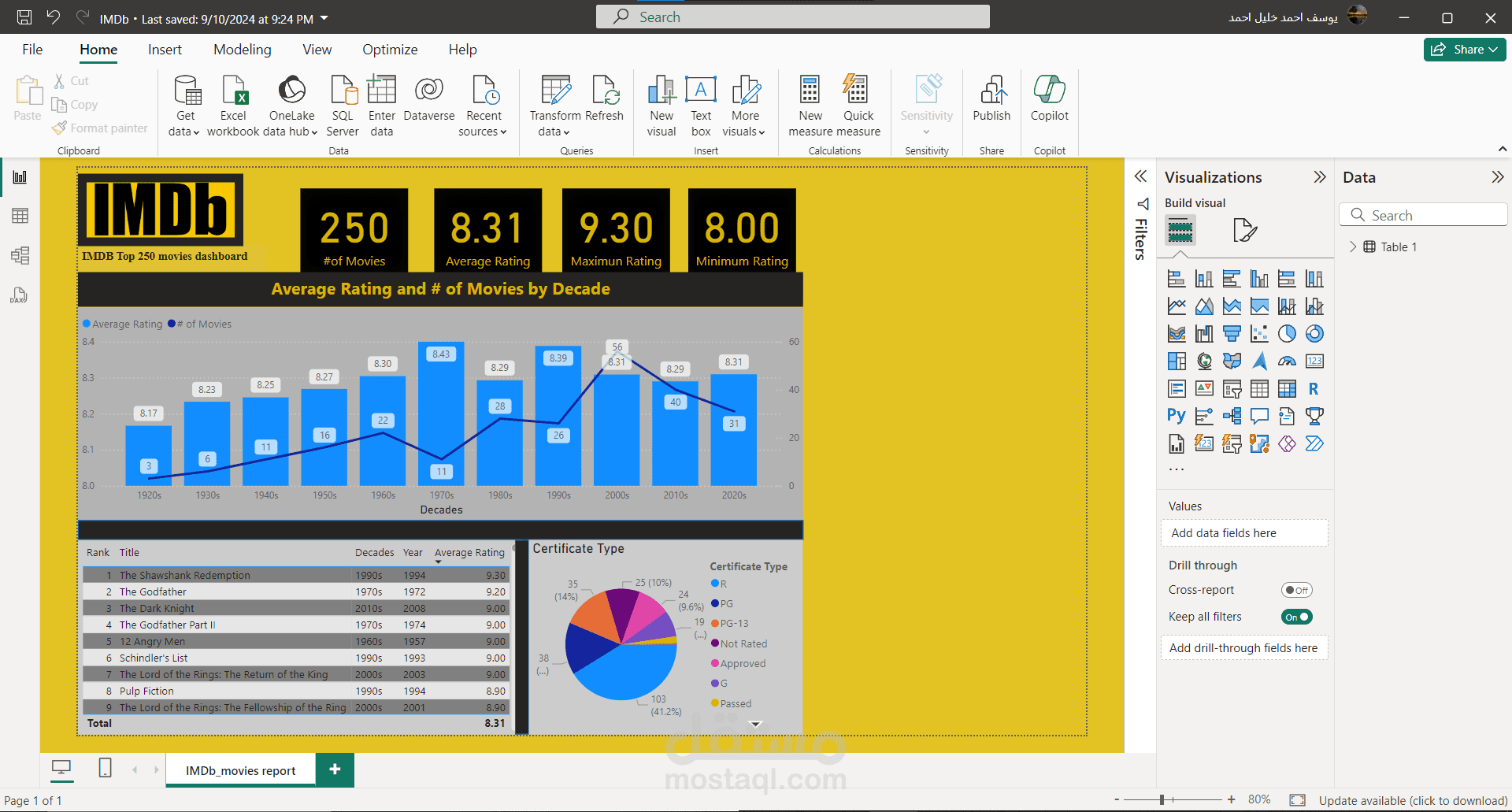1512x812 pixels.
Task: Switch to mobile layout view
Action: (105, 768)
